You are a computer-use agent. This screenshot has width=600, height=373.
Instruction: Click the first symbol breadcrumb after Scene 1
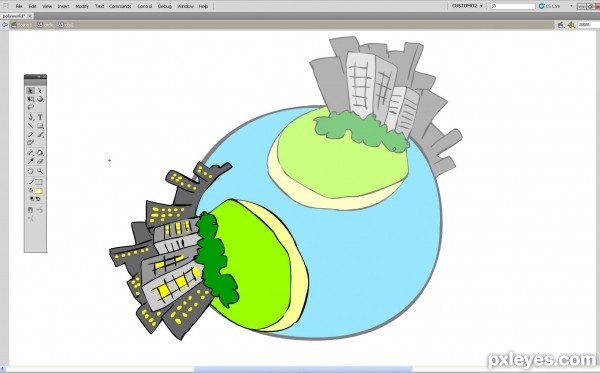point(45,25)
